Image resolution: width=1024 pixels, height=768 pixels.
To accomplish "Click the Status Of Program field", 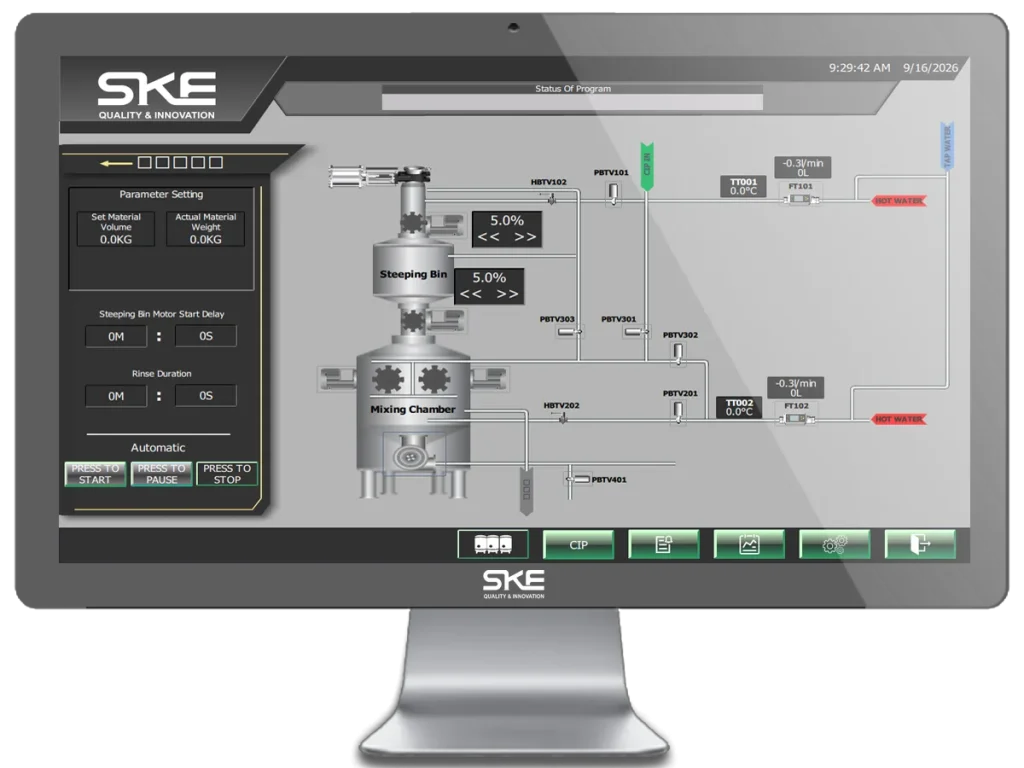I will [x=572, y=102].
